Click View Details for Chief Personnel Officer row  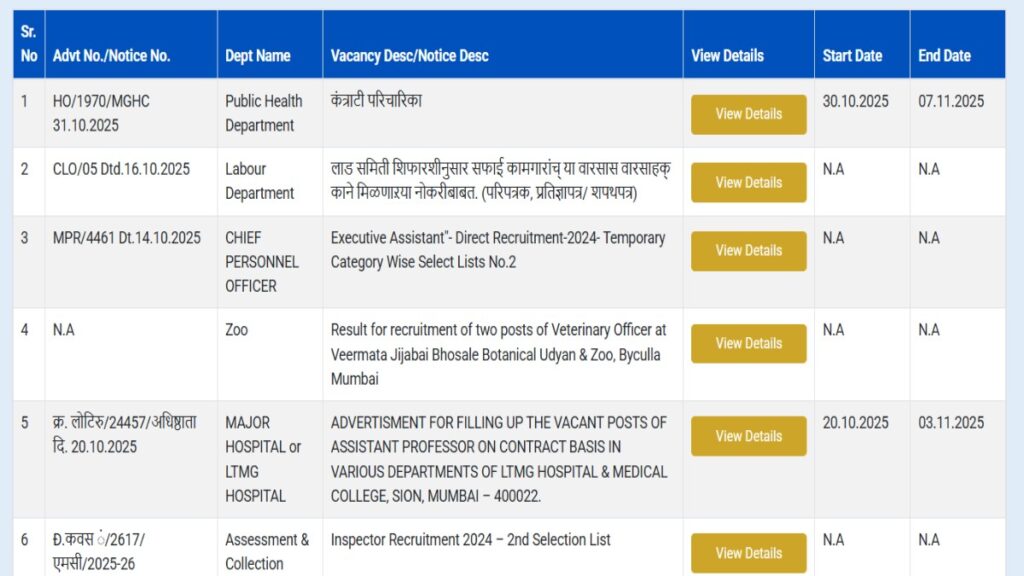click(x=748, y=251)
